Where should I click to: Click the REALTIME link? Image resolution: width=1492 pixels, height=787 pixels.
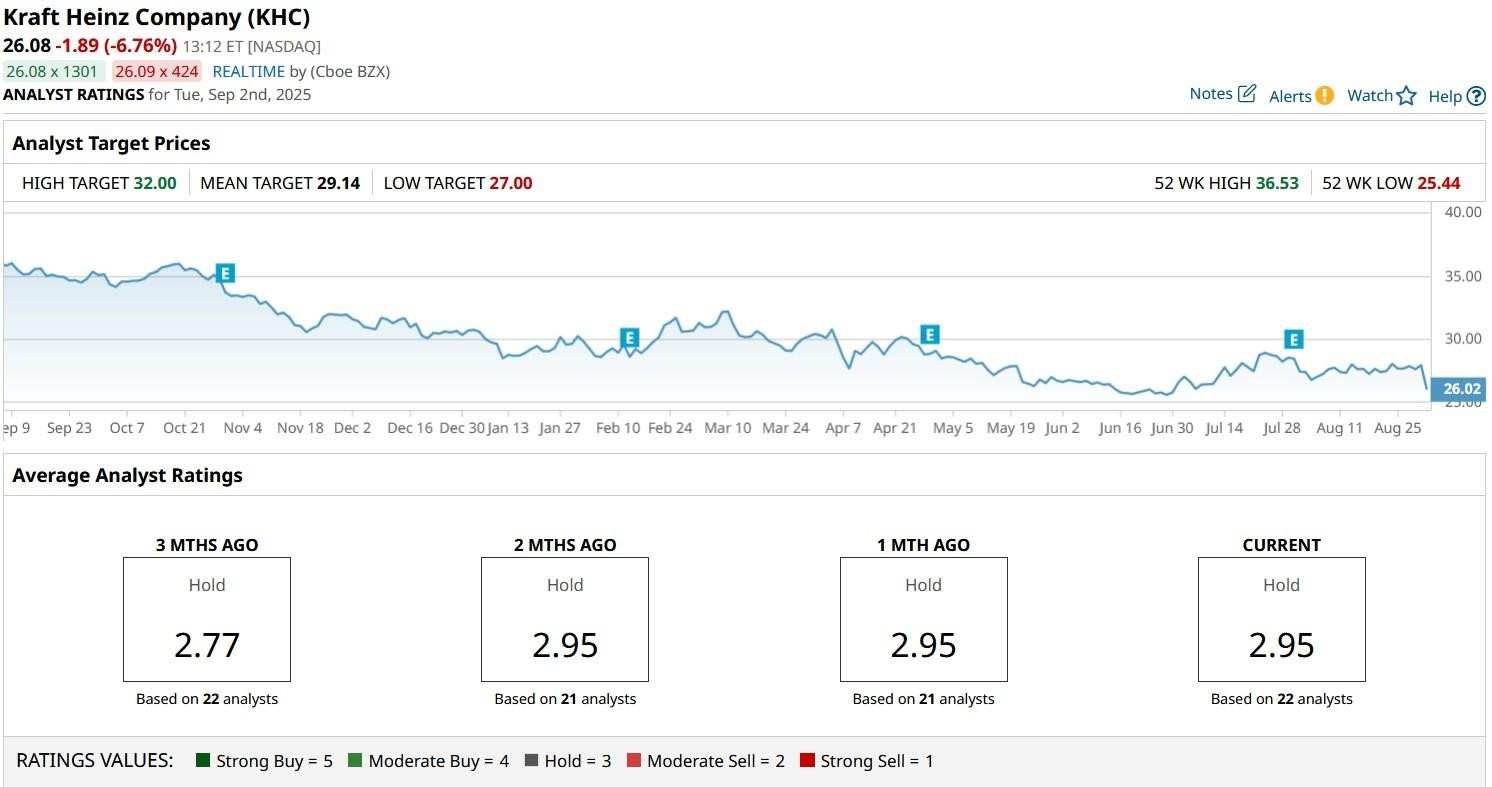[x=249, y=71]
